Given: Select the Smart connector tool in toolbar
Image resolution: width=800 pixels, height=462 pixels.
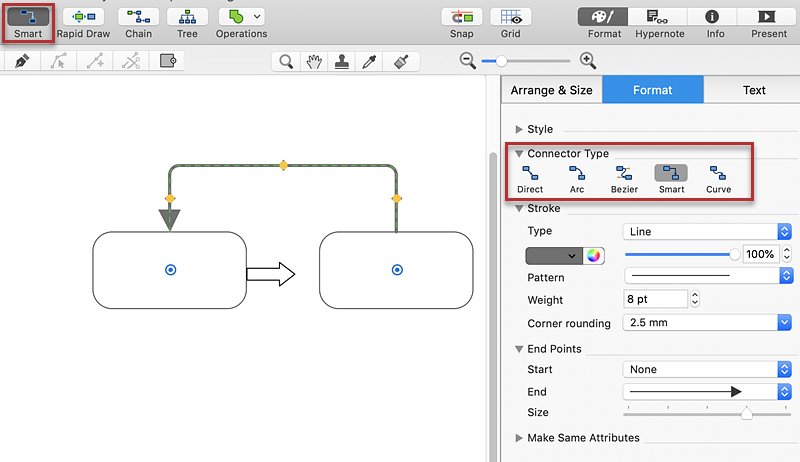Looking at the screenshot, I should 28,18.
